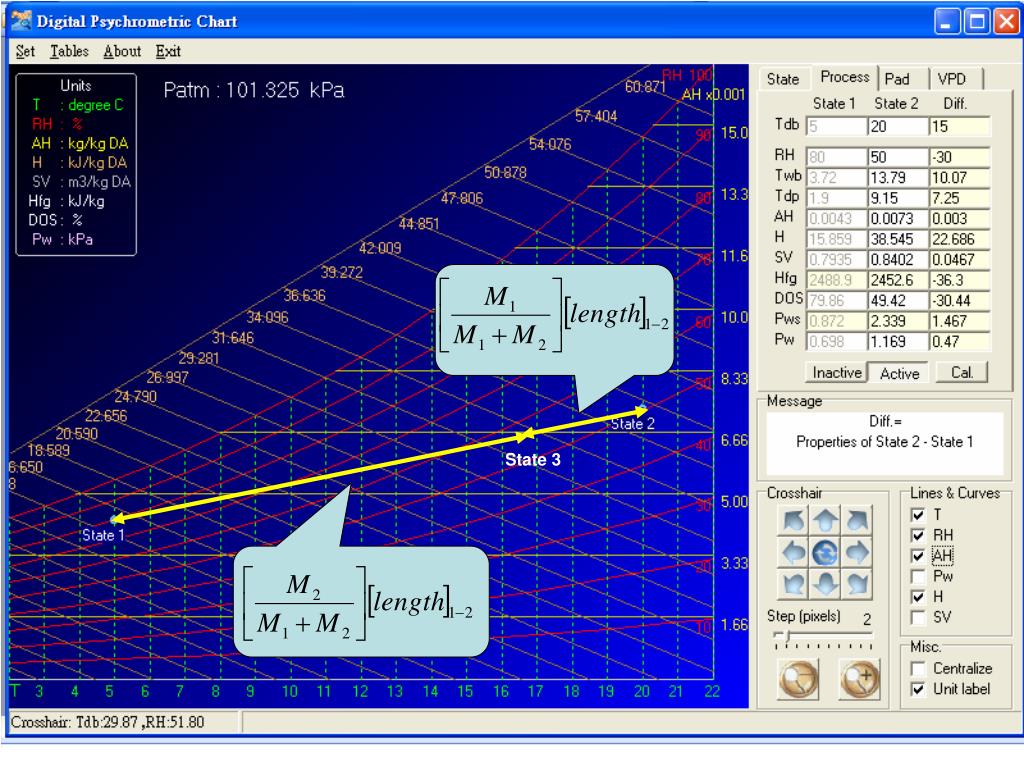1024x768 pixels.
Task: Move crosshair left with arrow button
Action: 793,552
